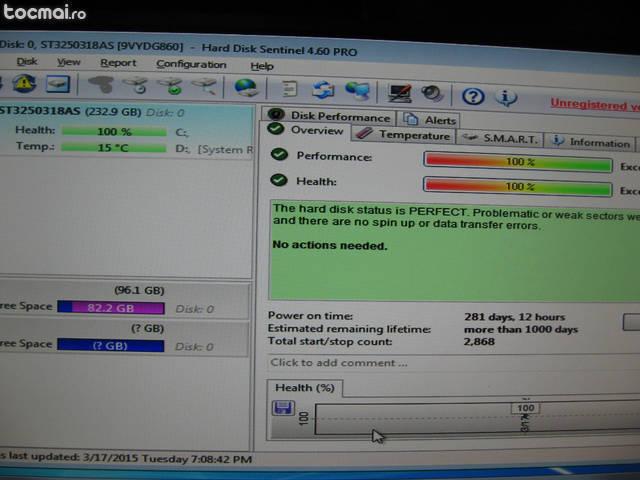The image size is (640, 480).
Task: Click the disk with green checkmark icon
Action: tap(171, 86)
